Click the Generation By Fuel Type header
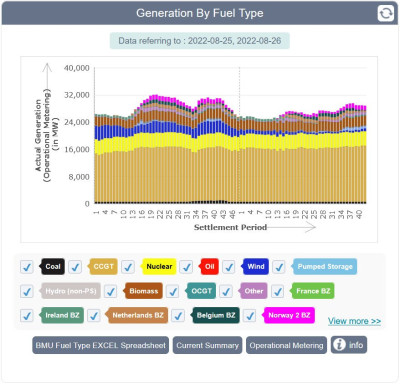 click(x=200, y=13)
